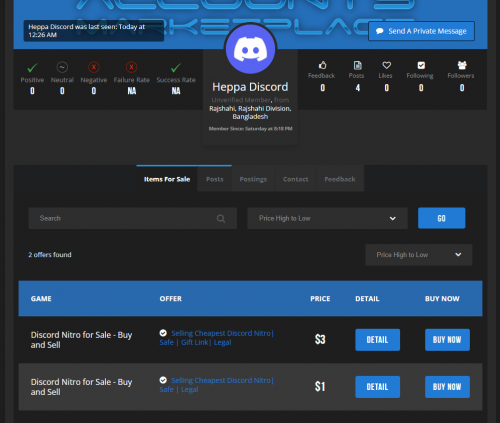Switch to the Items For Sale tab
Image resolution: width=500 pixels, height=423 pixels.
click(x=167, y=179)
